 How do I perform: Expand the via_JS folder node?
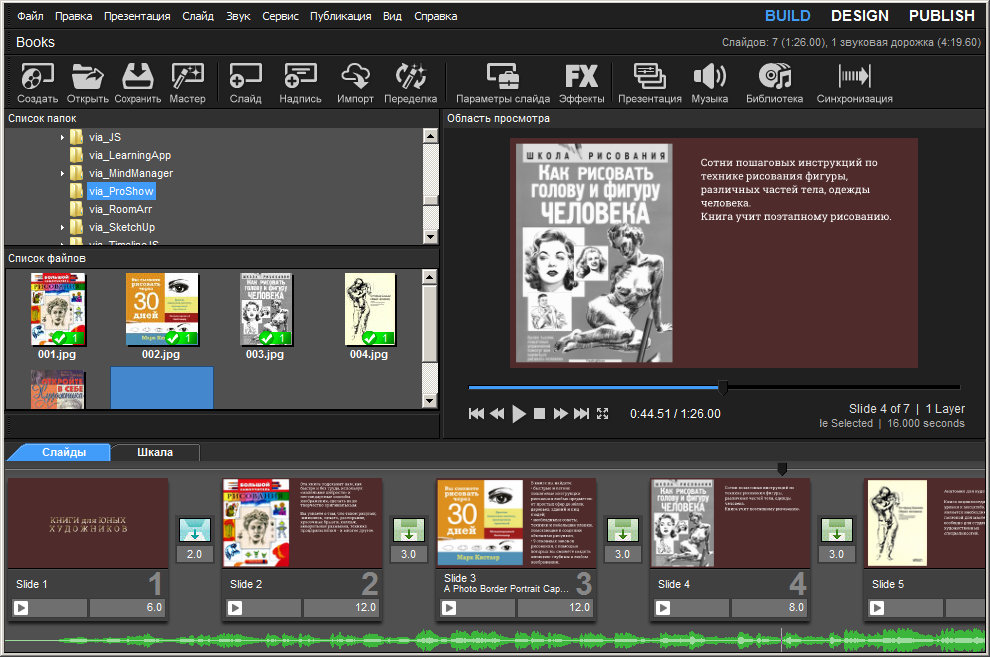[x=63, y=137]
